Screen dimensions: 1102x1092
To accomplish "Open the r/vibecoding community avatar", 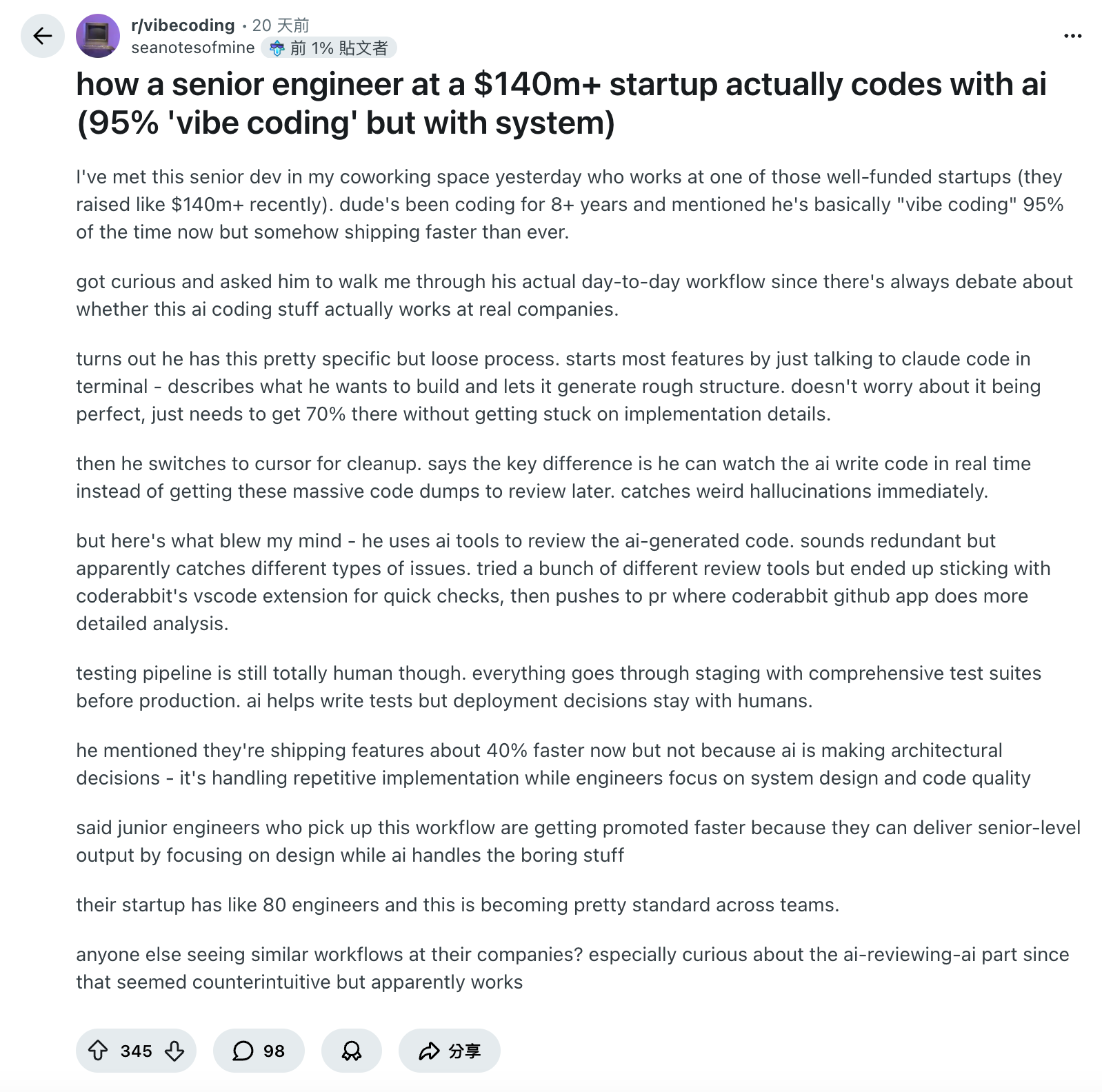I will point(98,36).
